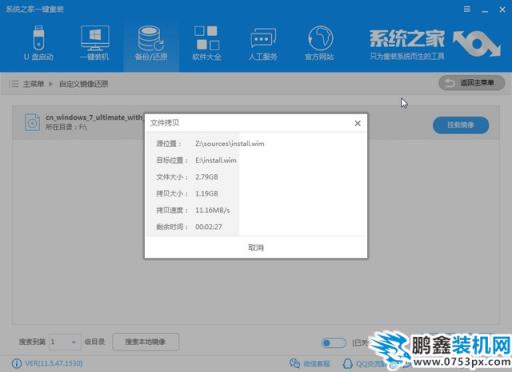Open the 人工服务 chat bubble icon
Screen dimensions: 512x372
pos(263,38)
